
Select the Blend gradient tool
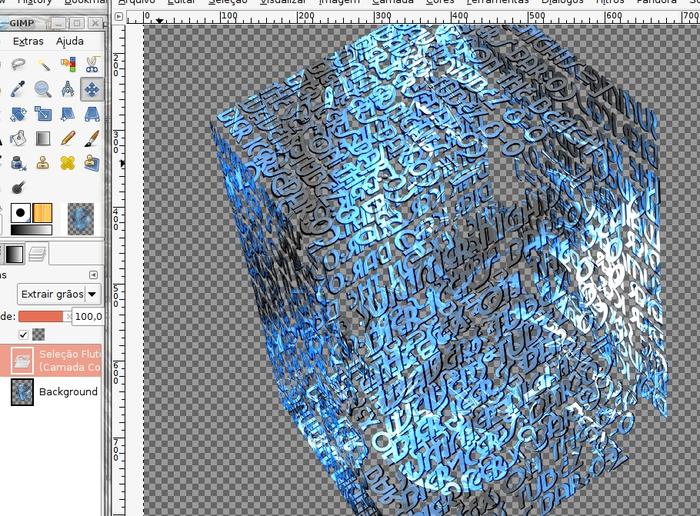[x=43, y=138]
